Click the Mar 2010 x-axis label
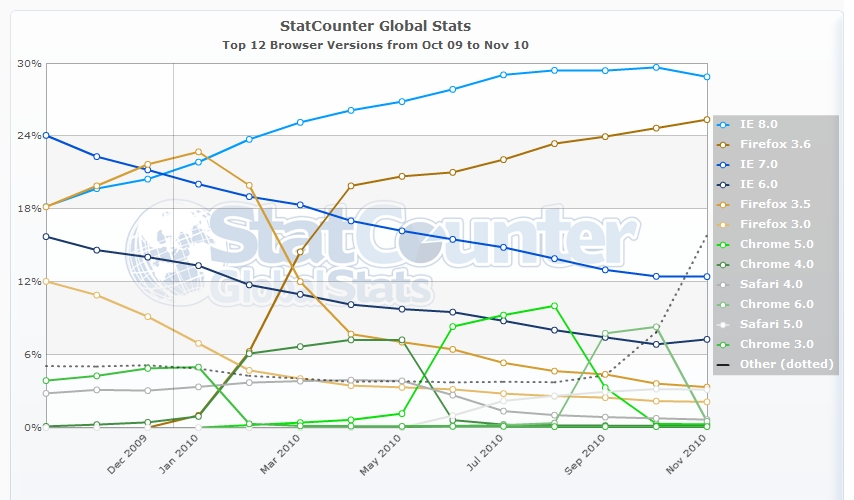854x500 pixels. pyautogui.click(x=283, y=462)
